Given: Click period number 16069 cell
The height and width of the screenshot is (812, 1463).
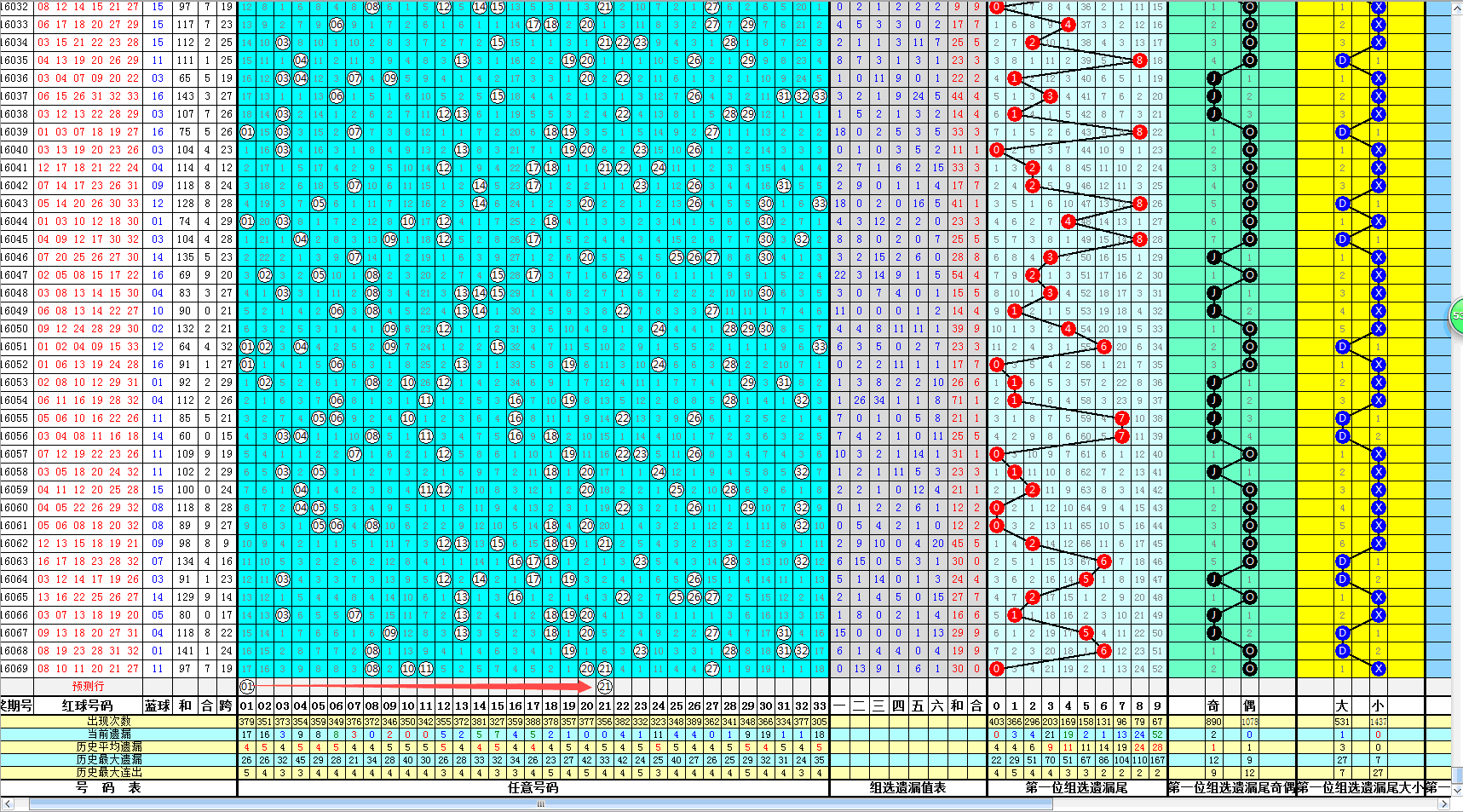Looking at the screenshot, I should click(x=14, y=669).
